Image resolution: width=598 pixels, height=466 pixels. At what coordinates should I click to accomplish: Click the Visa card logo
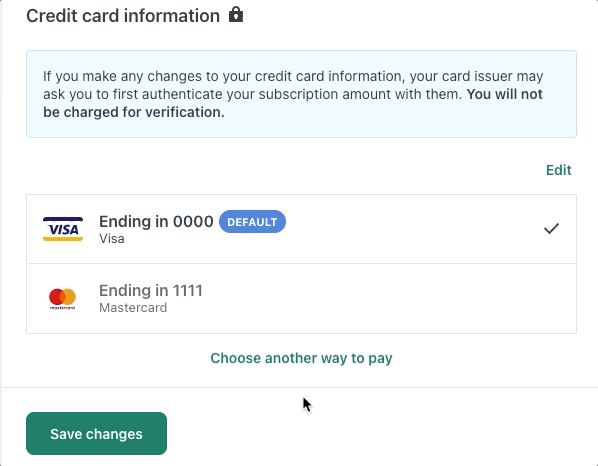(x=63, y=229)
